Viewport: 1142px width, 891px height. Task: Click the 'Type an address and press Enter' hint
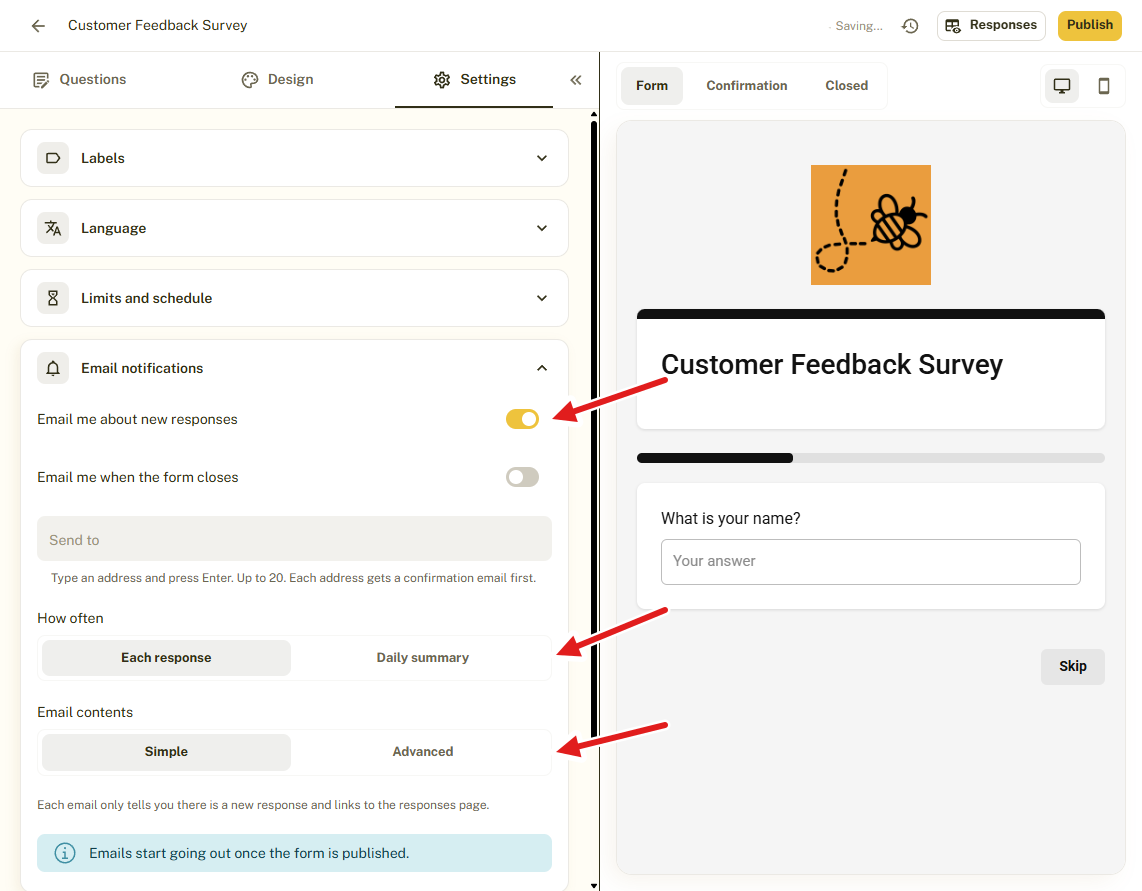coord(294,578)
